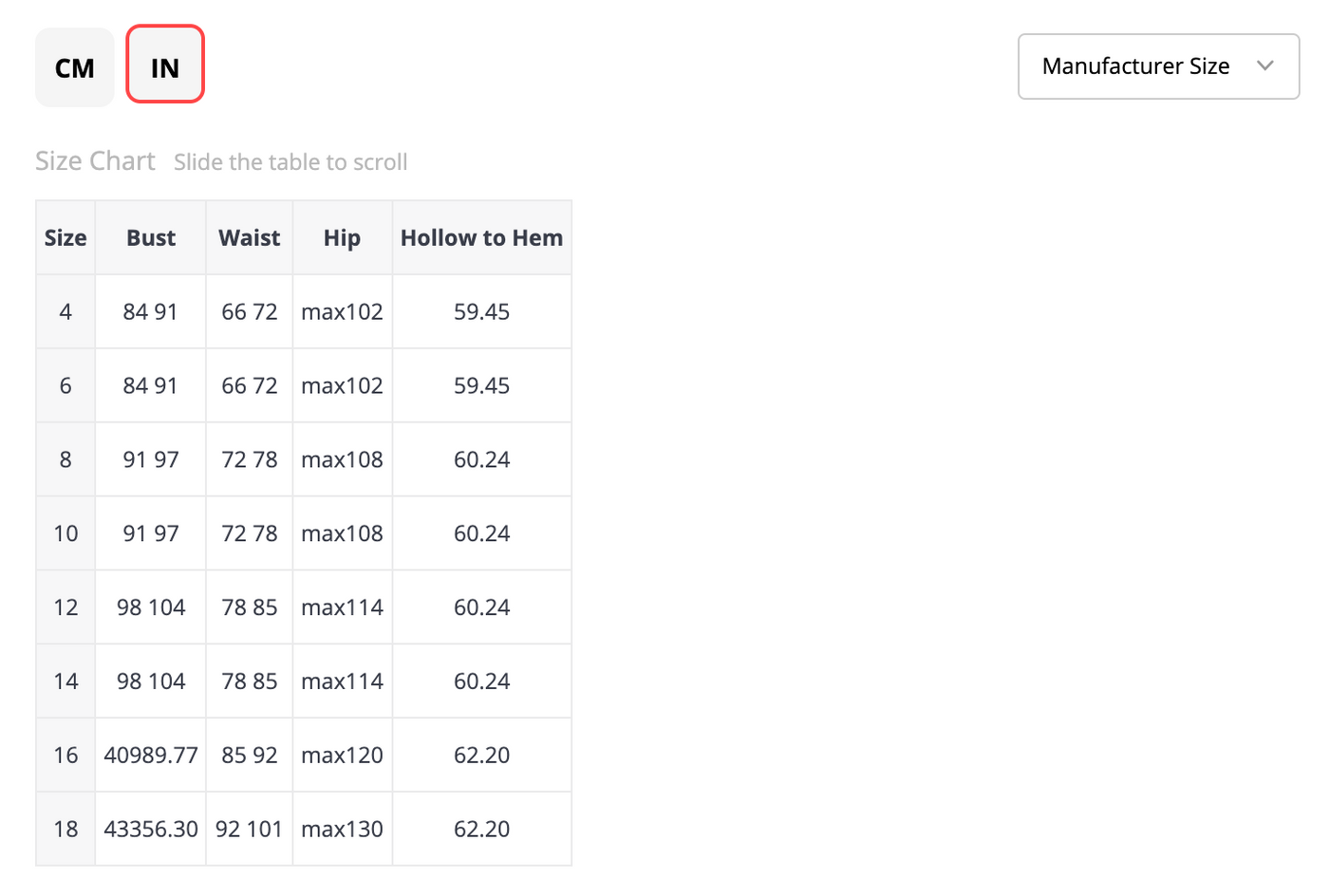Click the 'Slide the table to scroll' hint
1329x896 pixels.
(x=290, y=162)
